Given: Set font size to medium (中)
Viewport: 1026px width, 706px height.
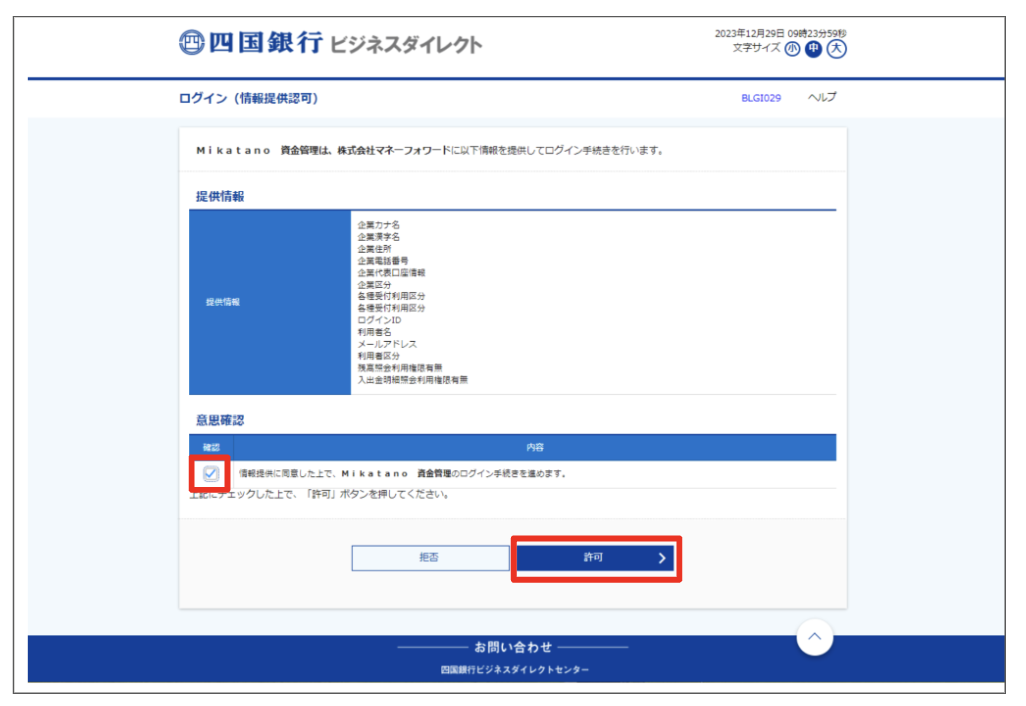Looking at the screenshot, I should 813,49.
